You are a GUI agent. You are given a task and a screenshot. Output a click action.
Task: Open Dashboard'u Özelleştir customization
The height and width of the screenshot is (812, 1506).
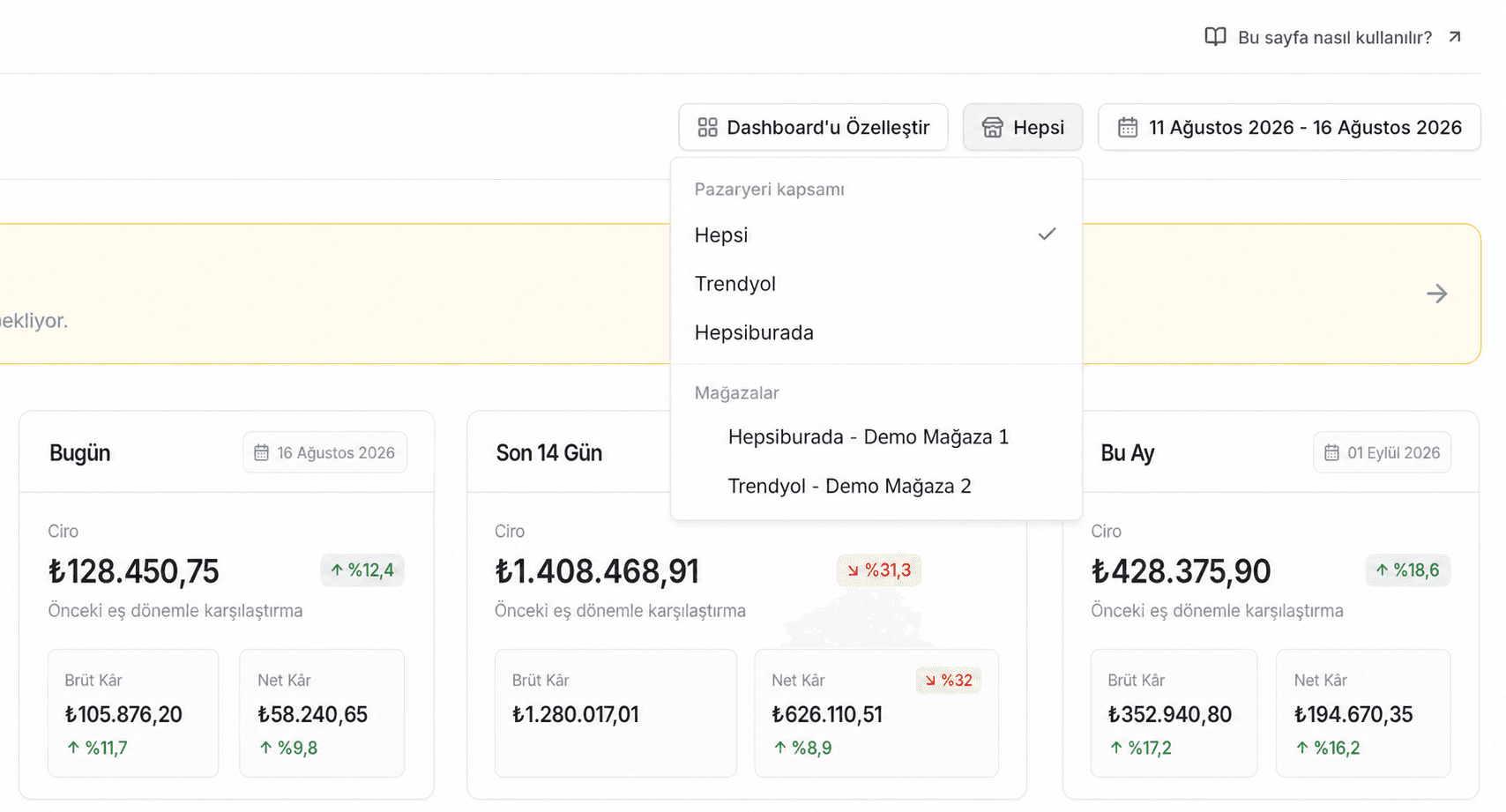(x=813, y=128)
